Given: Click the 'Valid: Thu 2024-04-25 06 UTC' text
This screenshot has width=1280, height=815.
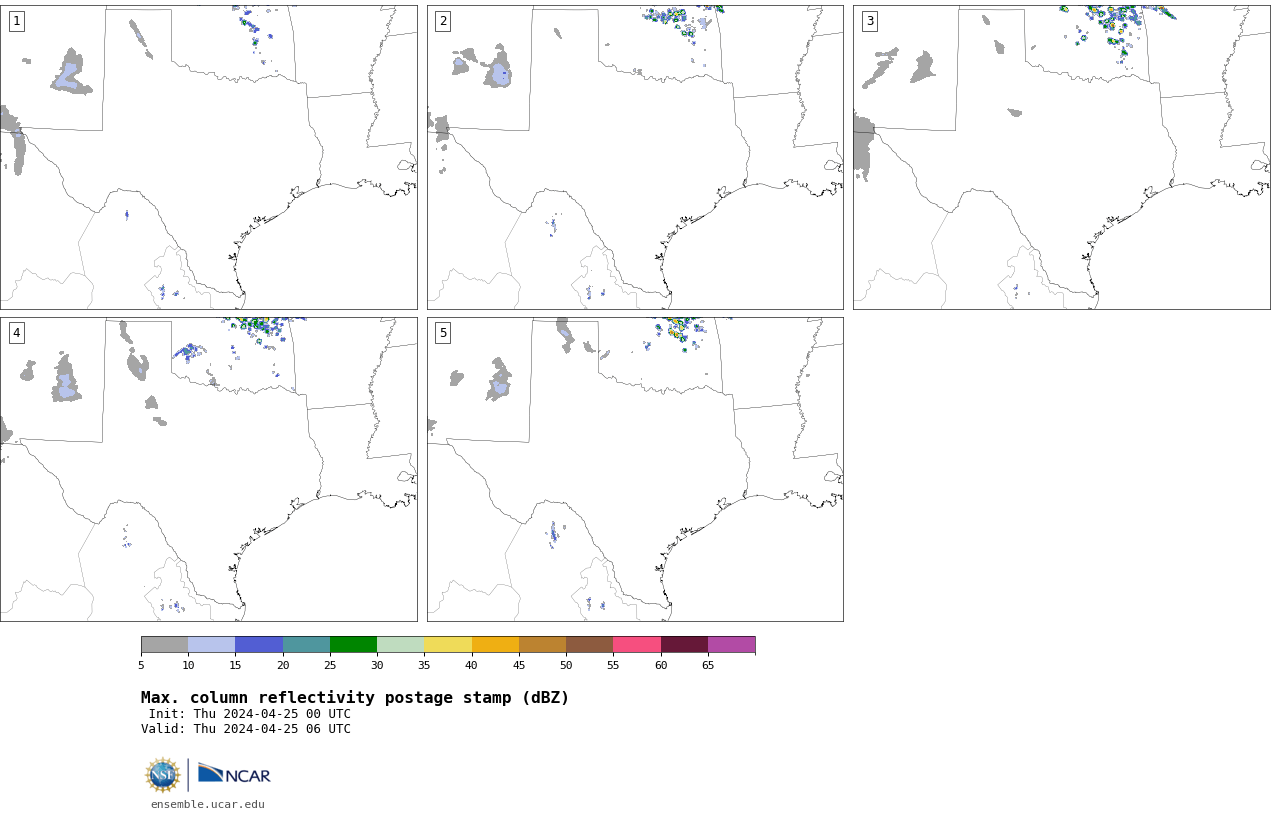Looking at the screenshot, I should [x=246, y=729].
